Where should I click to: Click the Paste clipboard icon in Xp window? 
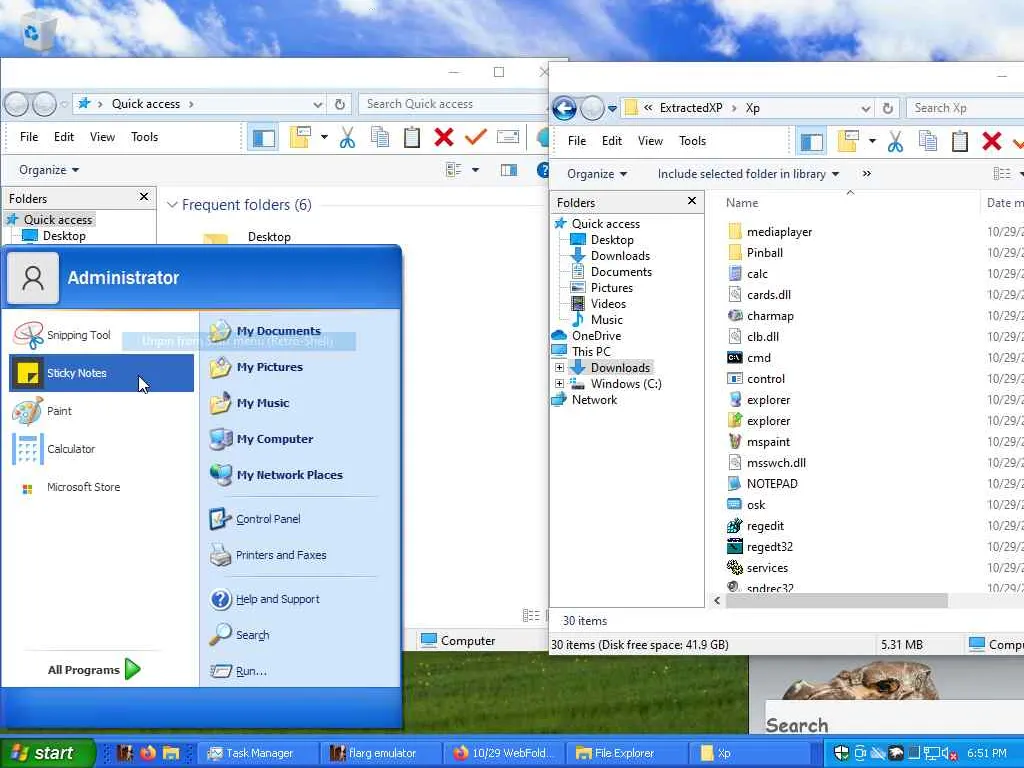(x=959, y=141)
